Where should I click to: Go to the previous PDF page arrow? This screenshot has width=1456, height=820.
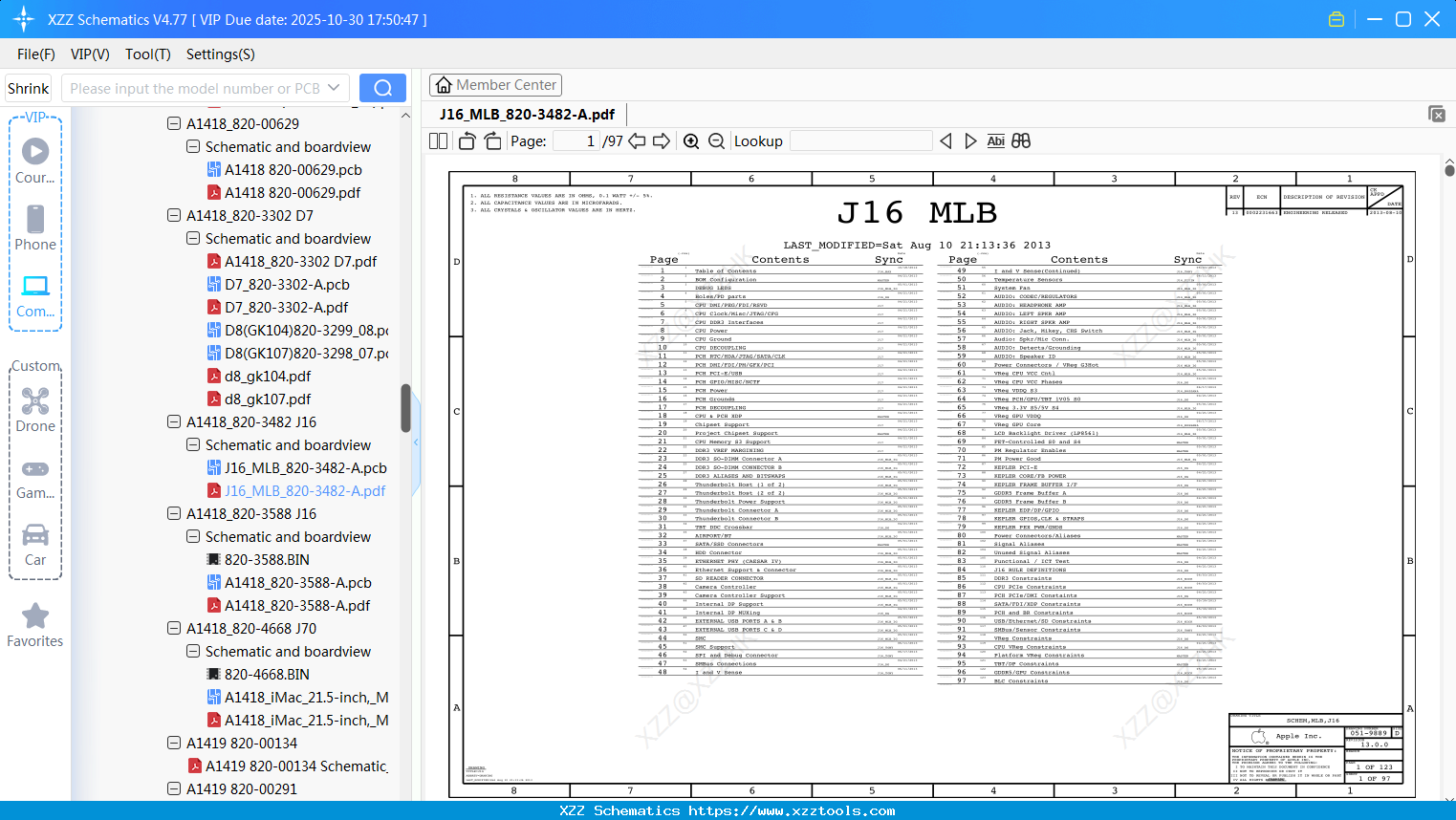(637, 141)
